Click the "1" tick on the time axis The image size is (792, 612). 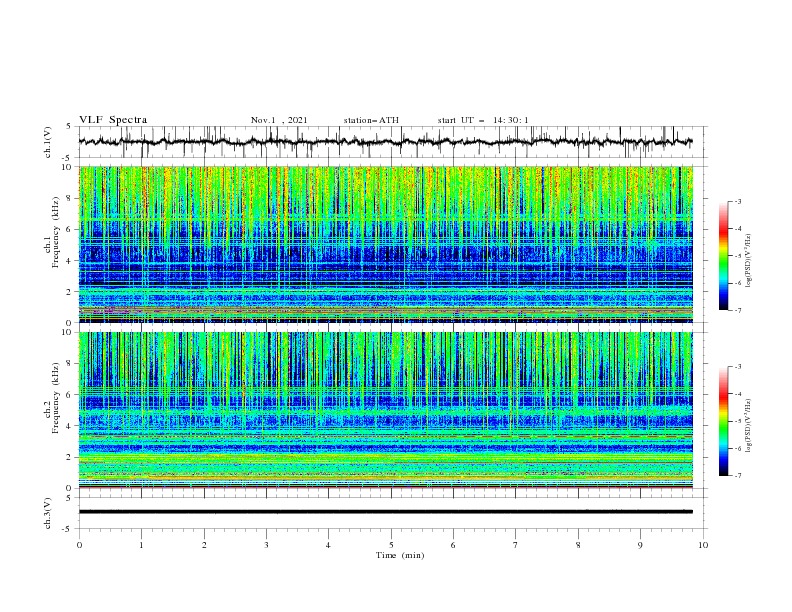pyautogui.click(x=141, y=545)
